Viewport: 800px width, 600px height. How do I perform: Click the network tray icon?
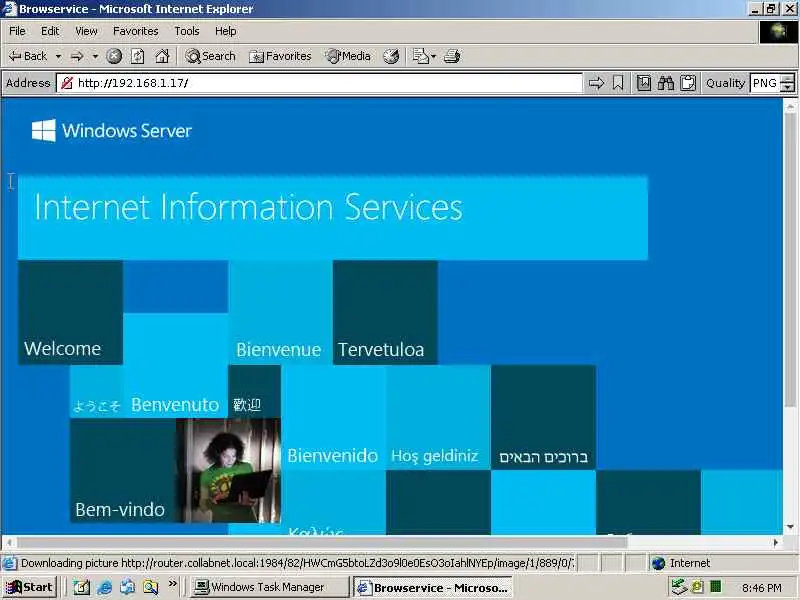(x=679, y=587)
